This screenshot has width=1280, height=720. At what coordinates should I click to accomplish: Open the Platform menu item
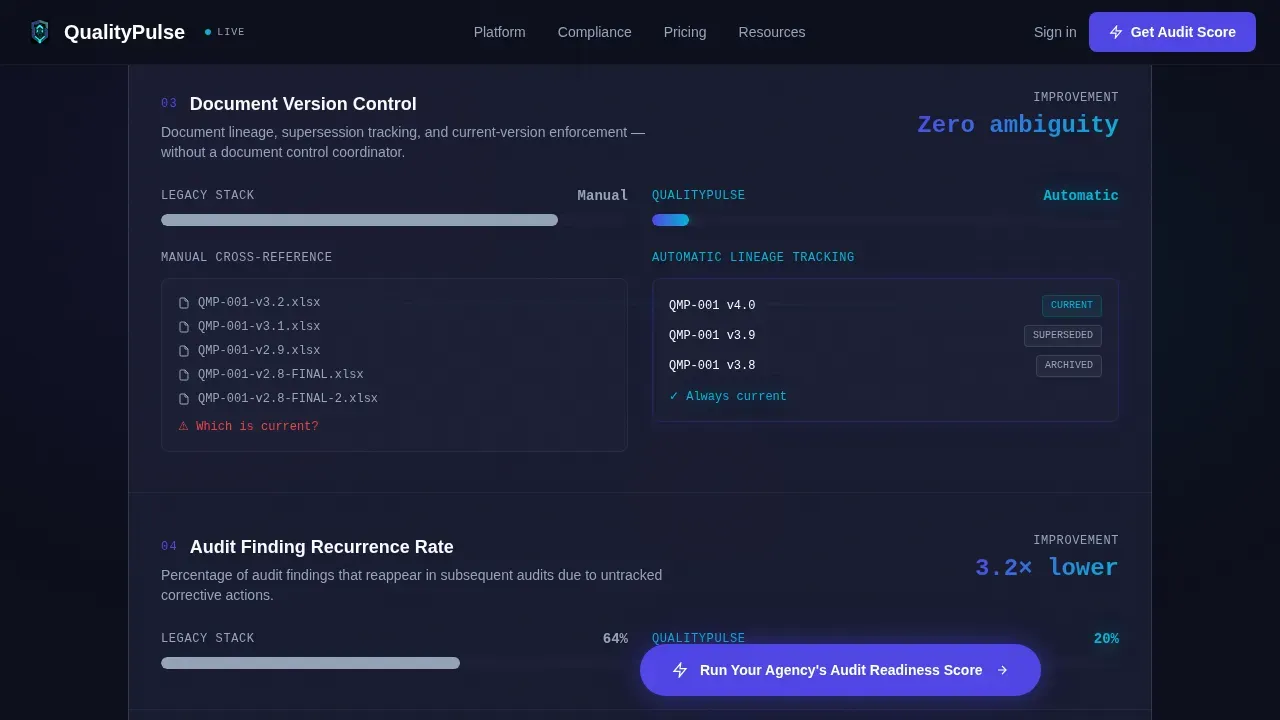pyautogui.click(x=499, y=32)
